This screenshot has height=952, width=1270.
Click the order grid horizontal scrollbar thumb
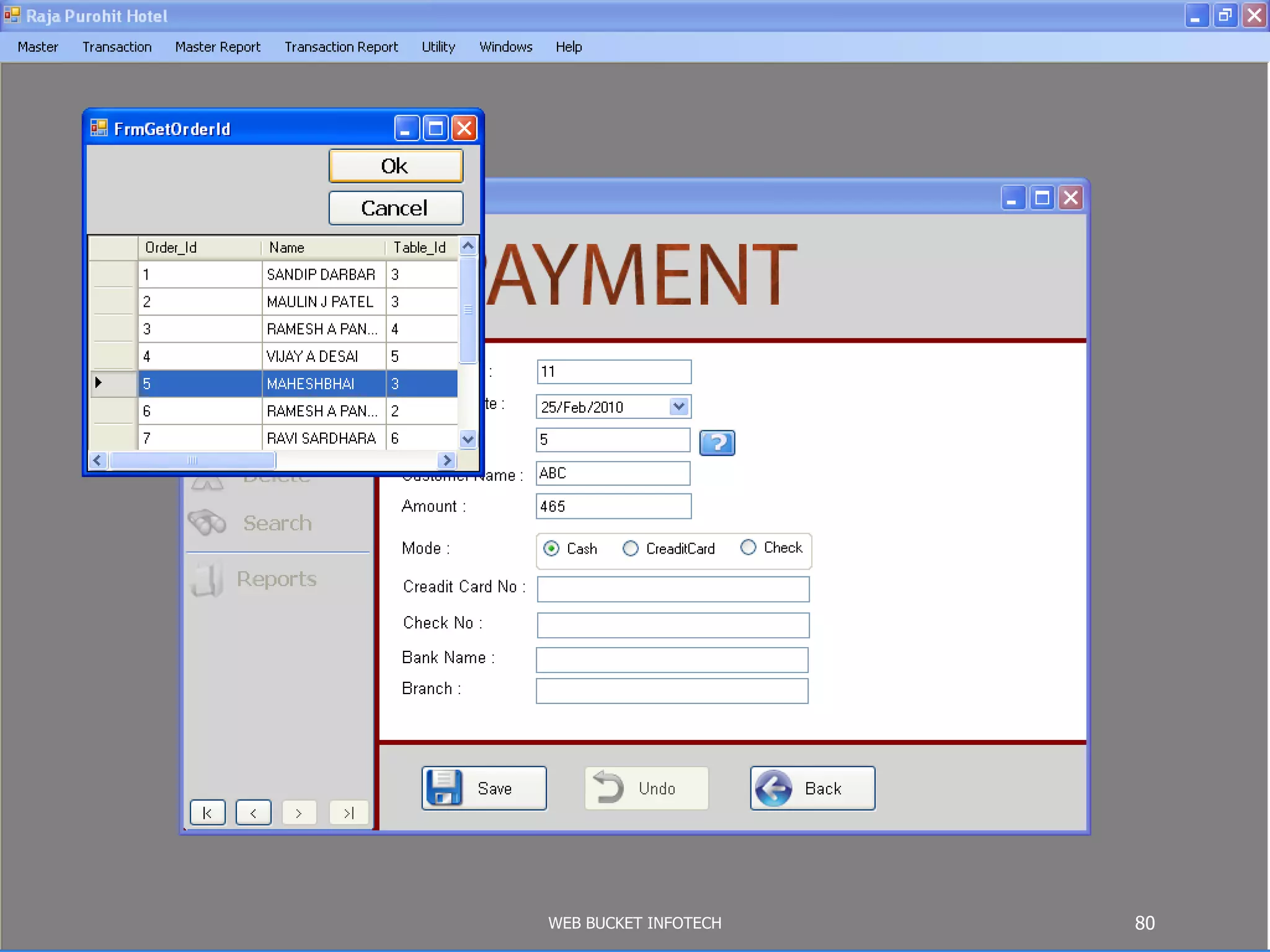[x=192, y=460]
